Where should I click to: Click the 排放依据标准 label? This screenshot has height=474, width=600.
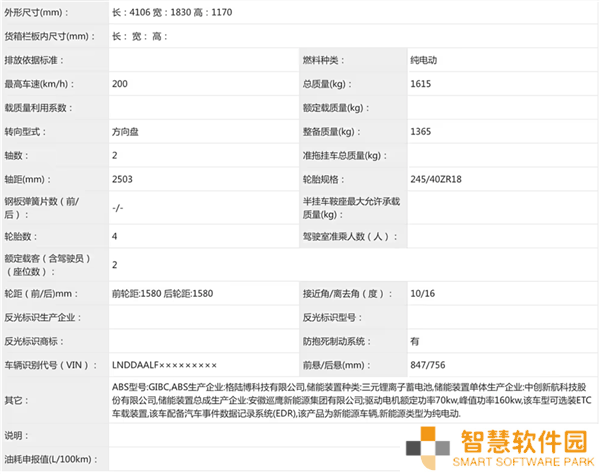pos(34,60)
